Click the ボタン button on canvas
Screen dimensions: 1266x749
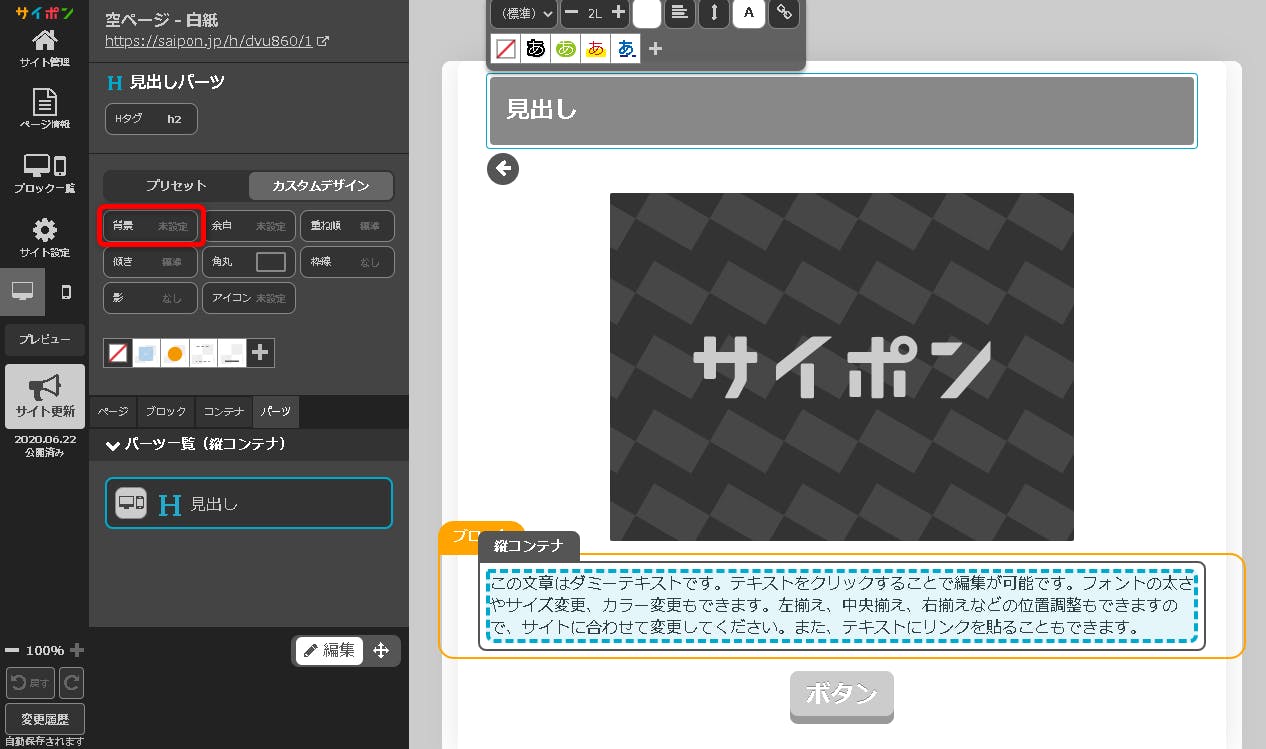[841, 695]
